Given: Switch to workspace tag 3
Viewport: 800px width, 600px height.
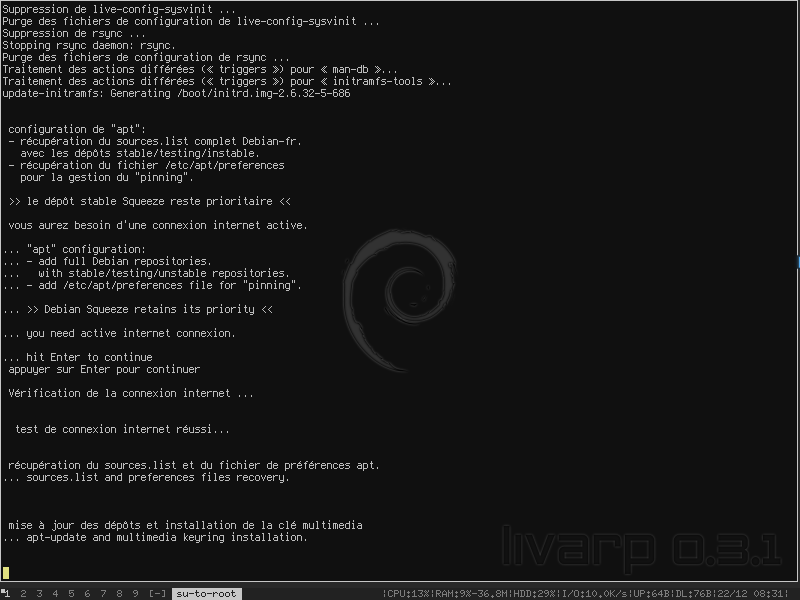Looking at the screenshot, I should coord(39,593).
